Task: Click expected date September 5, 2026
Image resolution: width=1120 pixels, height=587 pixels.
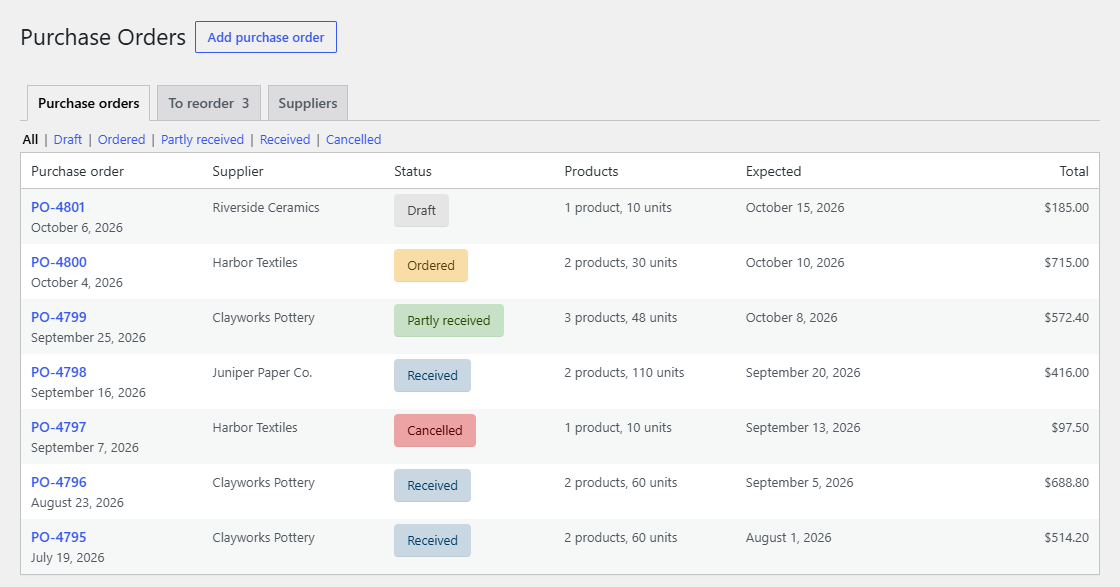Action: (799, 483)
